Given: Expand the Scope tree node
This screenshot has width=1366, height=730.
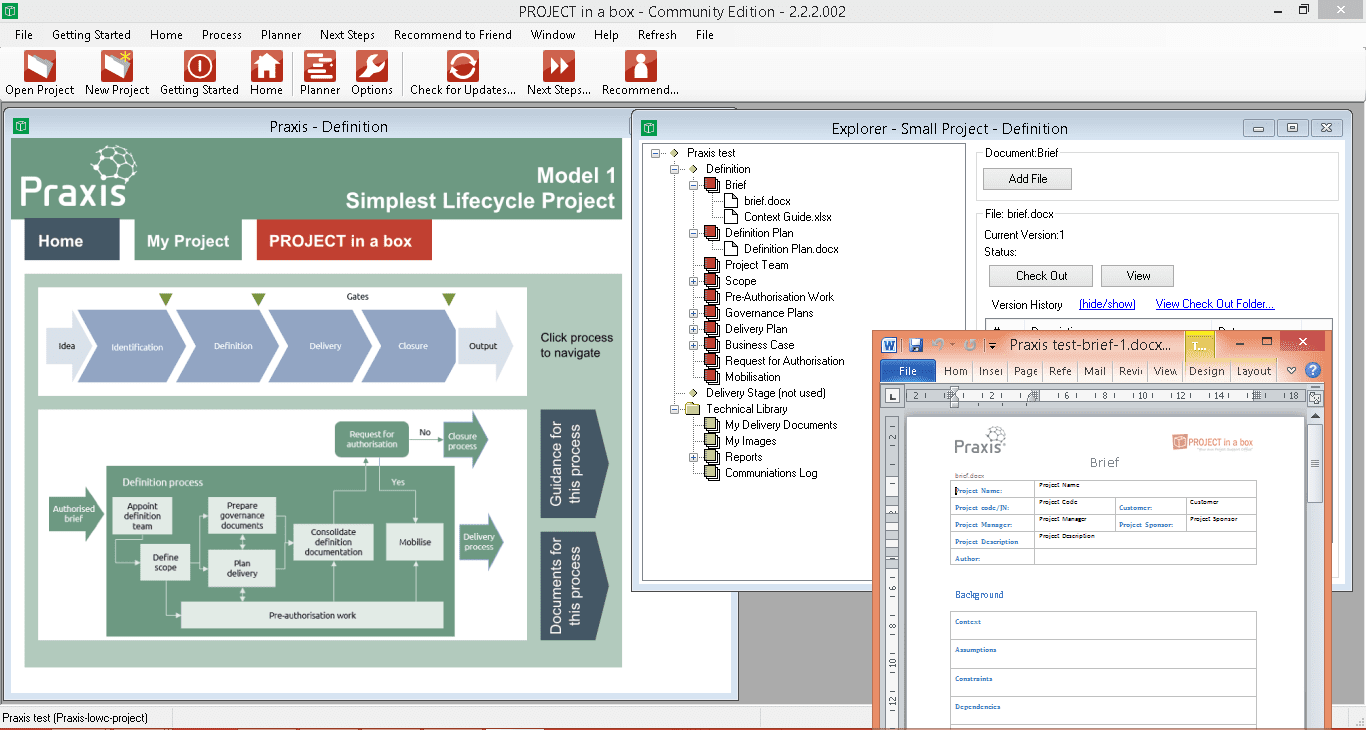Looking at the screenshot, I should 694,281.
